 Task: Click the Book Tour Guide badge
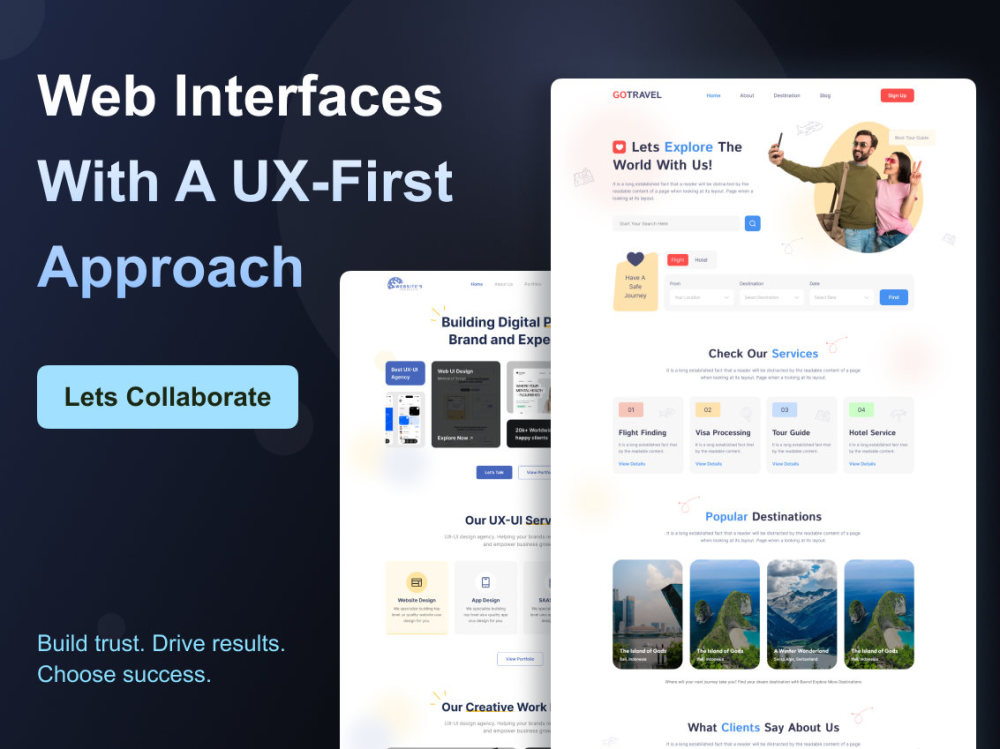[911, 138]
